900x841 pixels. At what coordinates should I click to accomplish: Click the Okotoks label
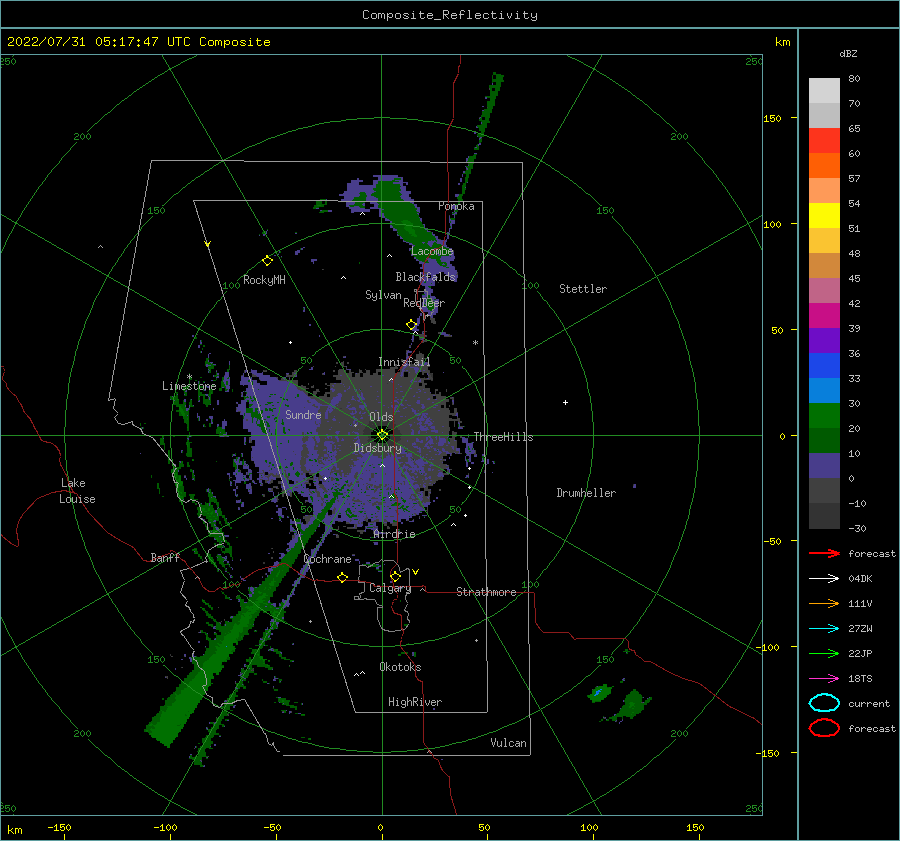click(x=400, y=667)
